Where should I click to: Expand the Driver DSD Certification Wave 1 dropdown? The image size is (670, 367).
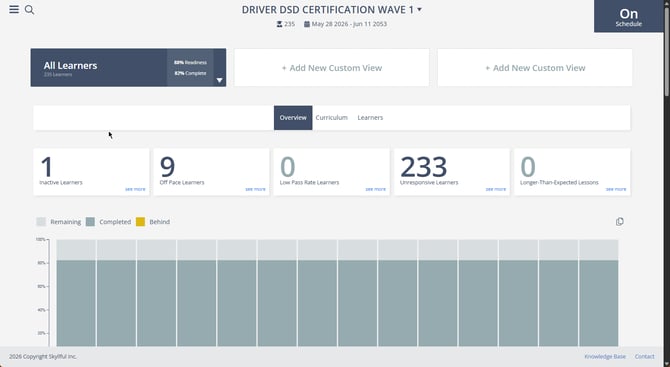pyautogui.click(x=420, y=9)
